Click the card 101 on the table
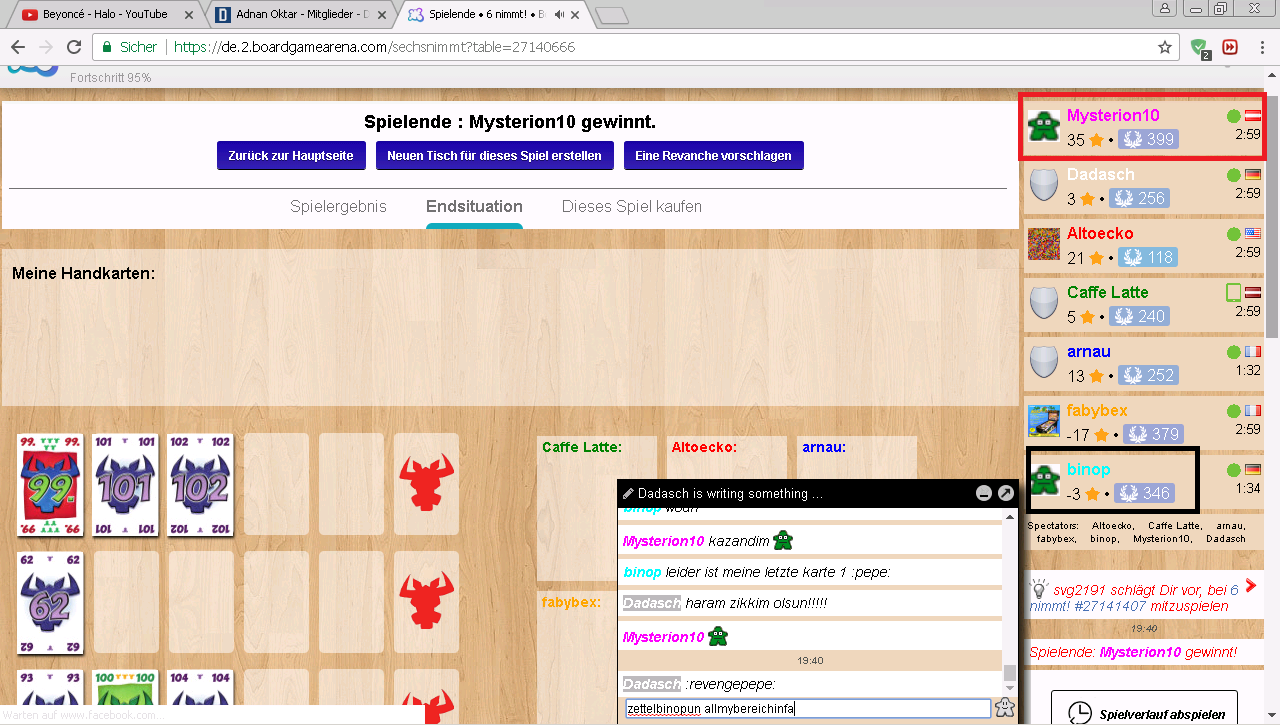This screenshot has width=1280, height=726. 126,484
